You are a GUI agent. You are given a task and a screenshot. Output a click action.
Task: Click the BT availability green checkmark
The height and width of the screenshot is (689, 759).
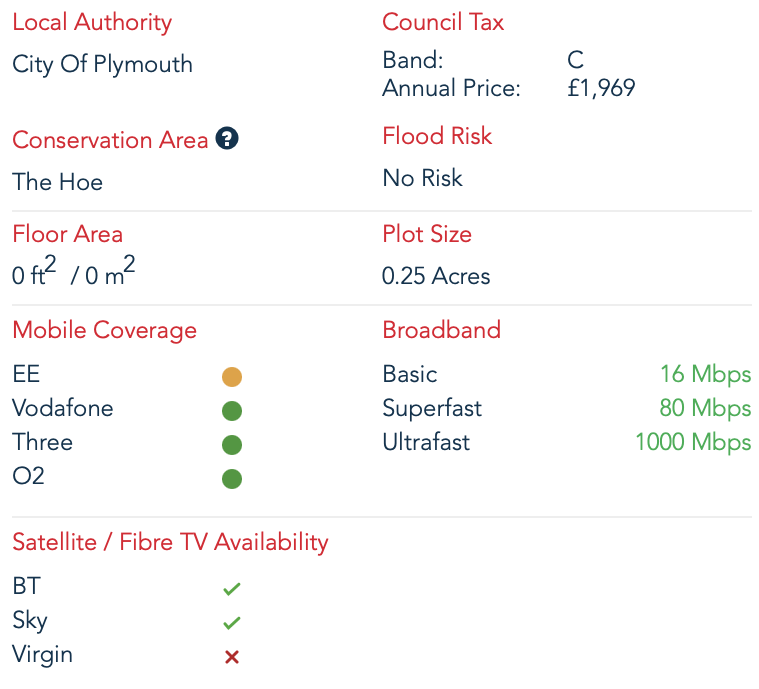[x=232, y=589]
